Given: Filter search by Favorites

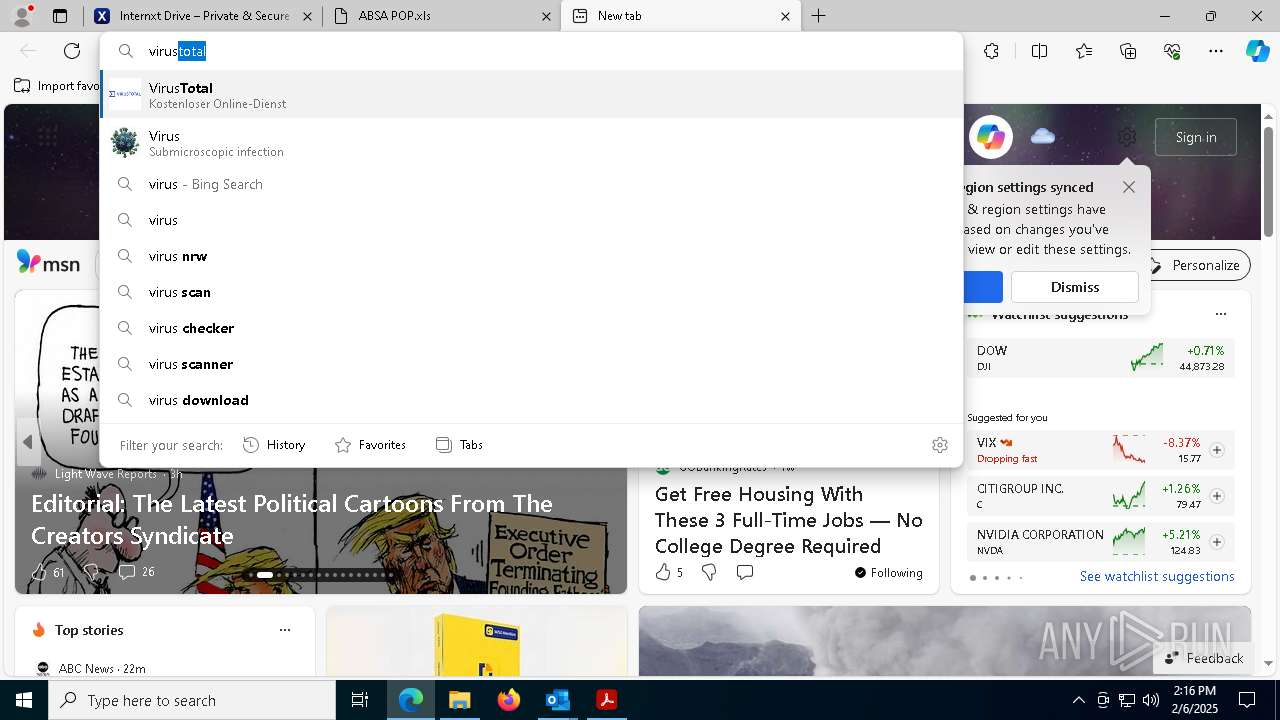Looking at the screenshot, I should point(370,445).
